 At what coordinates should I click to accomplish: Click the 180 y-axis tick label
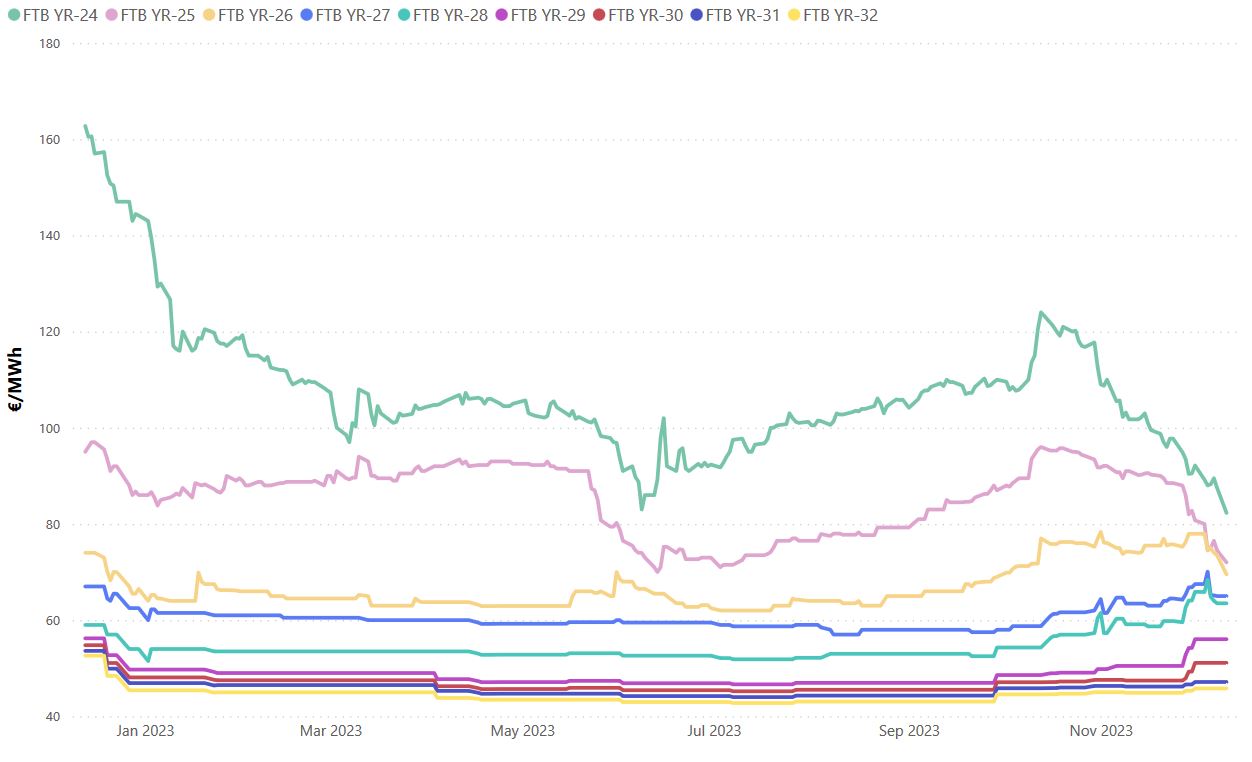tap(50, 44)
